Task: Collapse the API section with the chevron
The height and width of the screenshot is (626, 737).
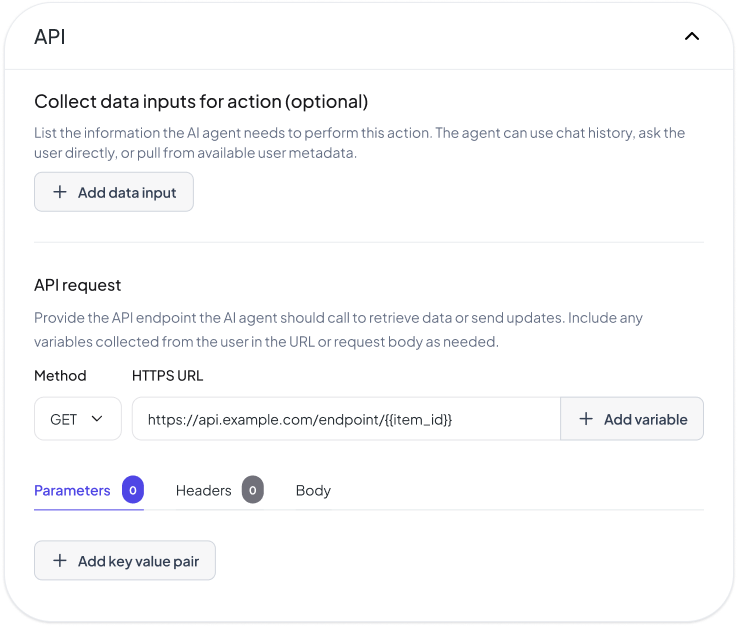Action: 691,36
